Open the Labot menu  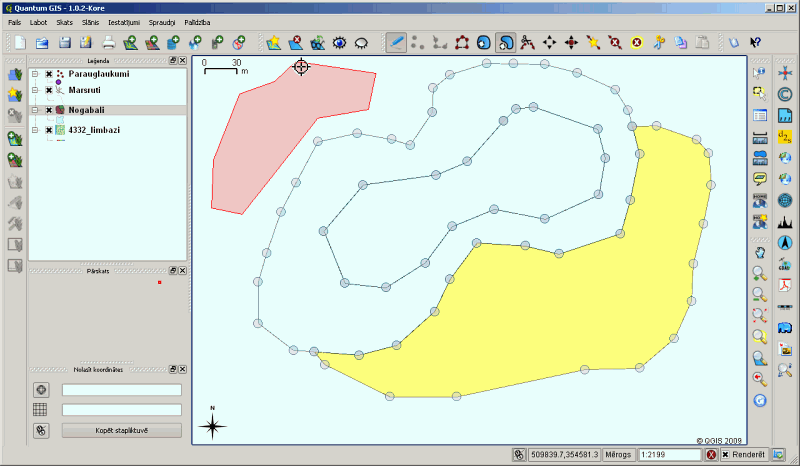point(38,22)
